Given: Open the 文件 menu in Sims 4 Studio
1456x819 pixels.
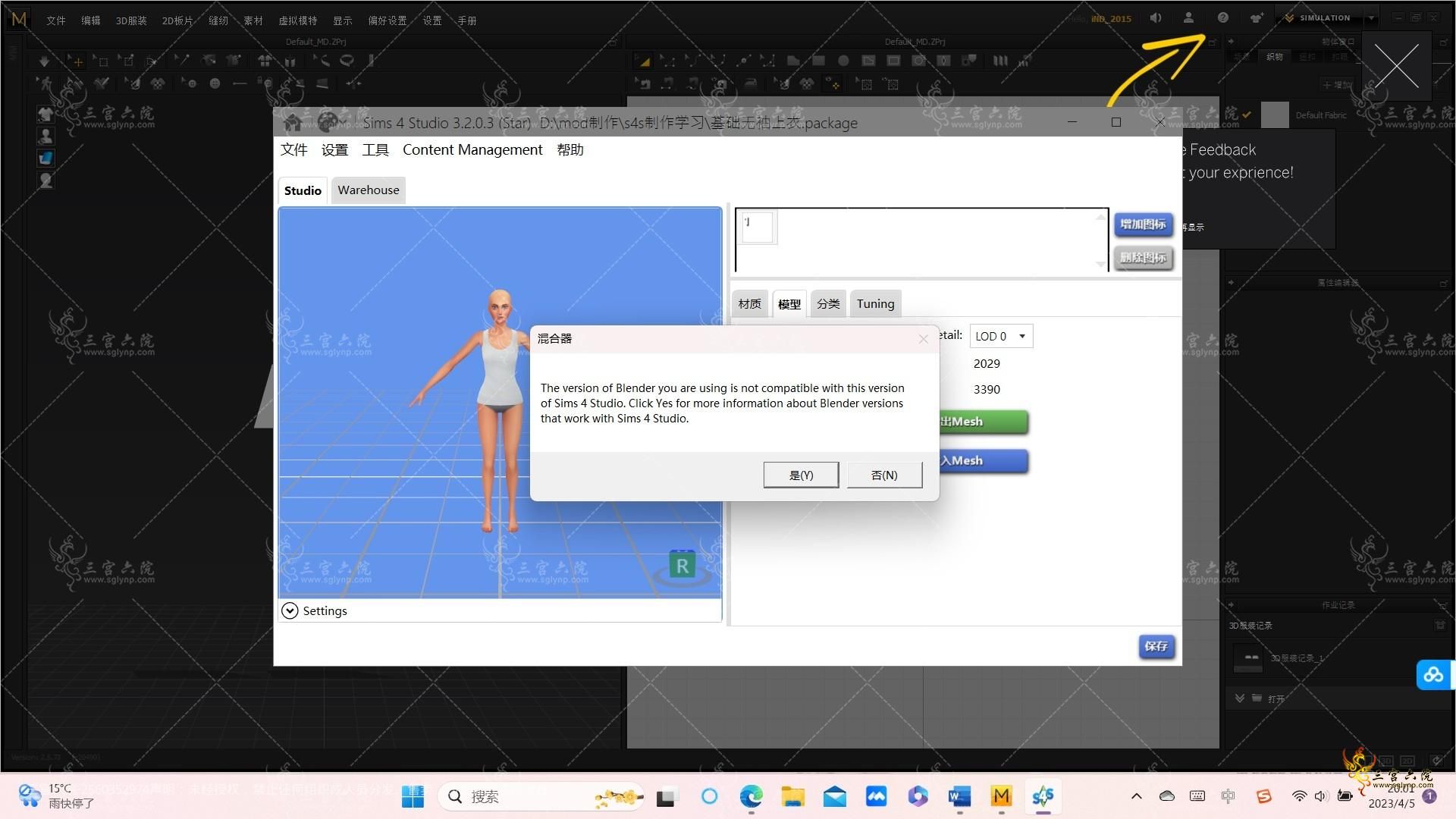Looking at the screenshot, I should coord(294,149).
